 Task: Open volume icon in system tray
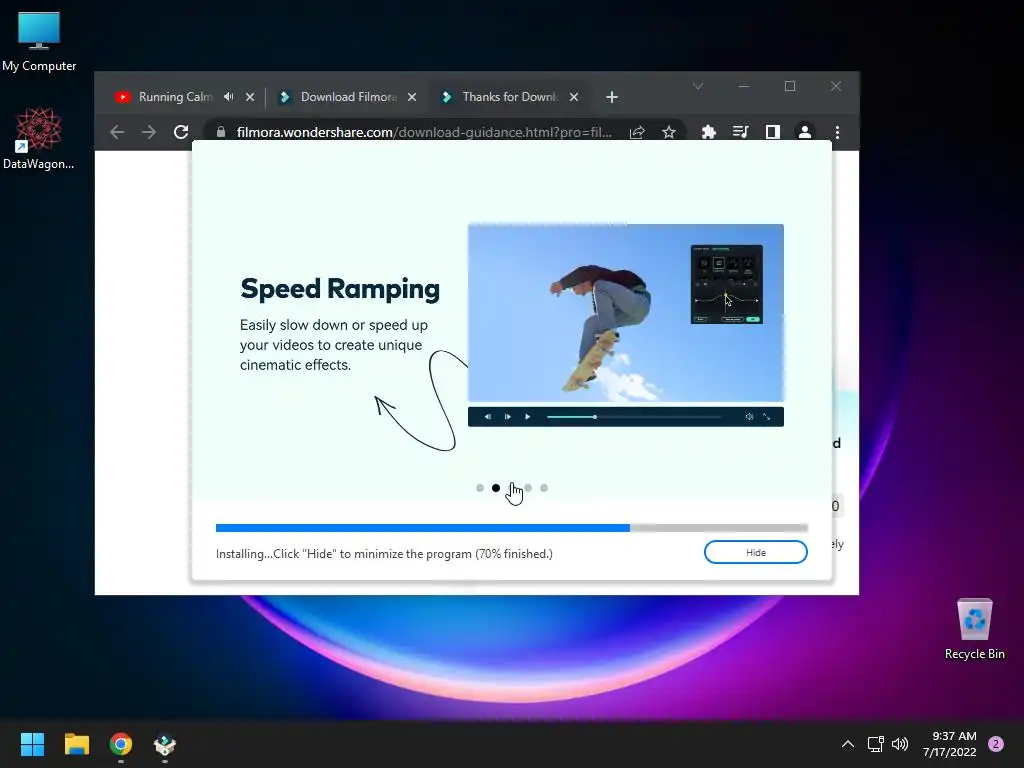[900, 744]
